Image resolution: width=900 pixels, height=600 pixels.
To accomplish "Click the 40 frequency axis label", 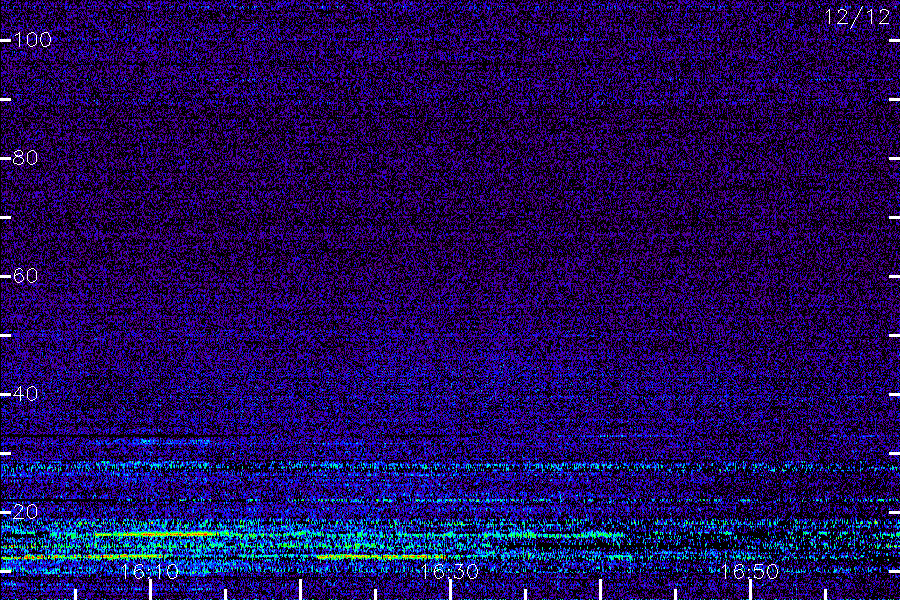I will (x=25, y=394).
